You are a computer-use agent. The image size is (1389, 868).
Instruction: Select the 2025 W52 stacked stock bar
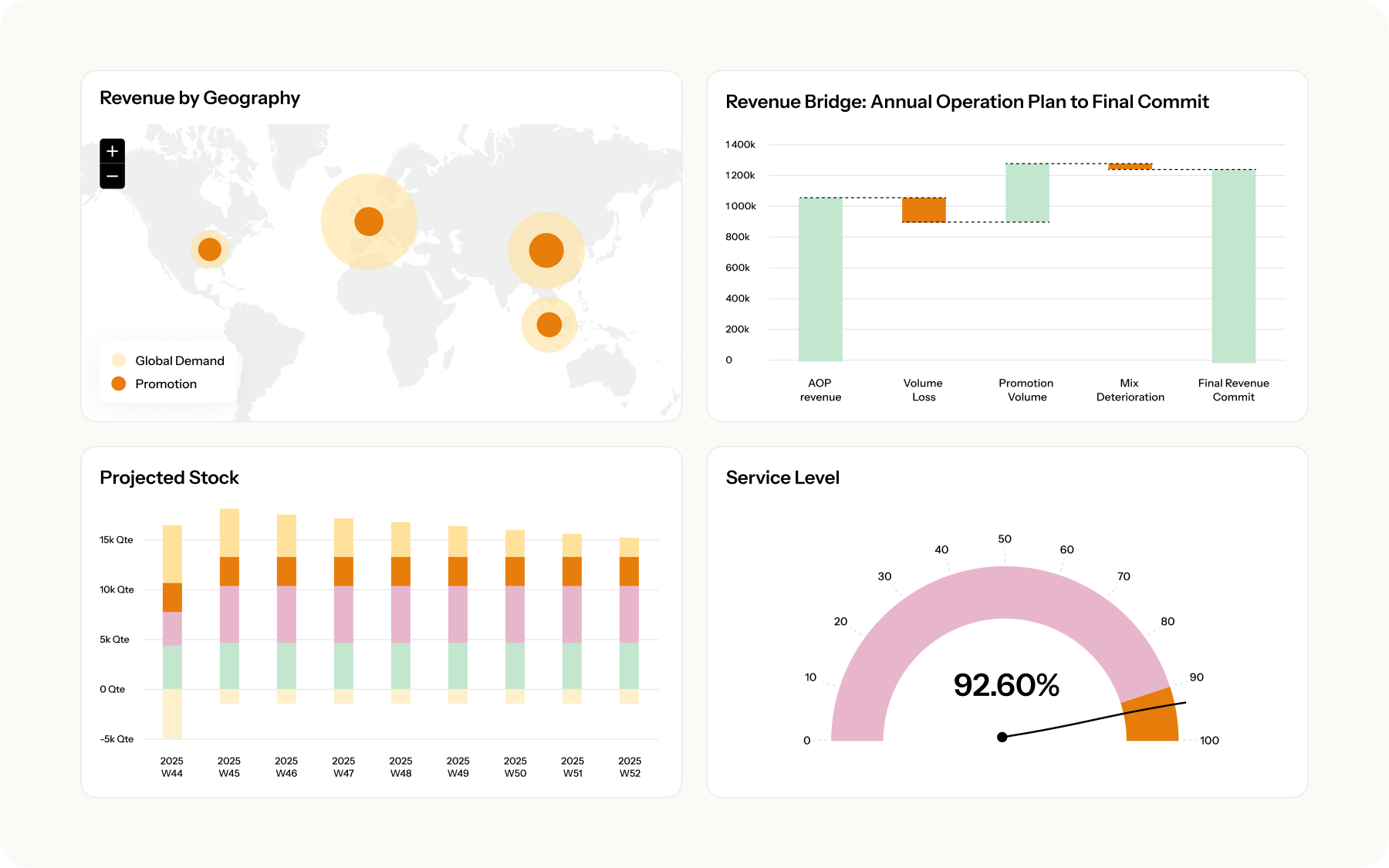630,617
